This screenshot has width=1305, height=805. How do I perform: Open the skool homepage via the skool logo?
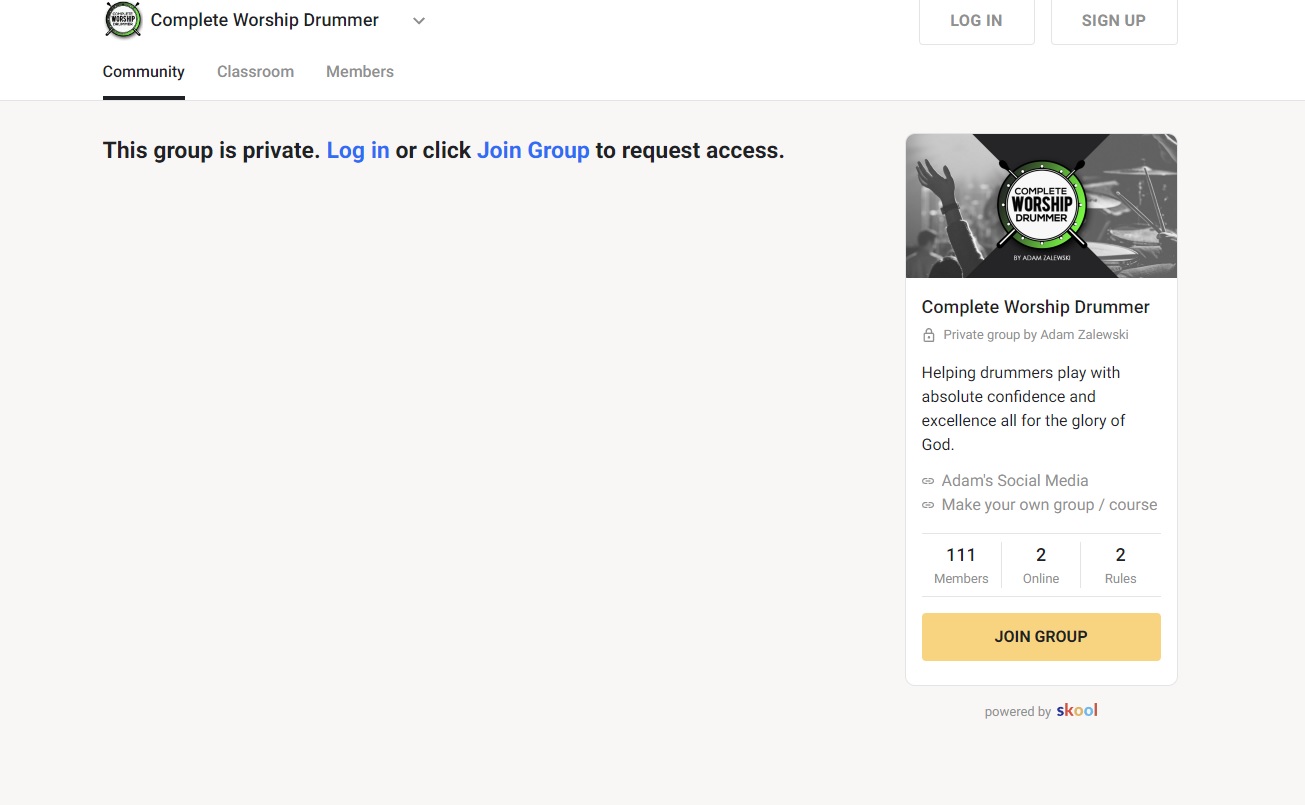[x=1076, y=711]
